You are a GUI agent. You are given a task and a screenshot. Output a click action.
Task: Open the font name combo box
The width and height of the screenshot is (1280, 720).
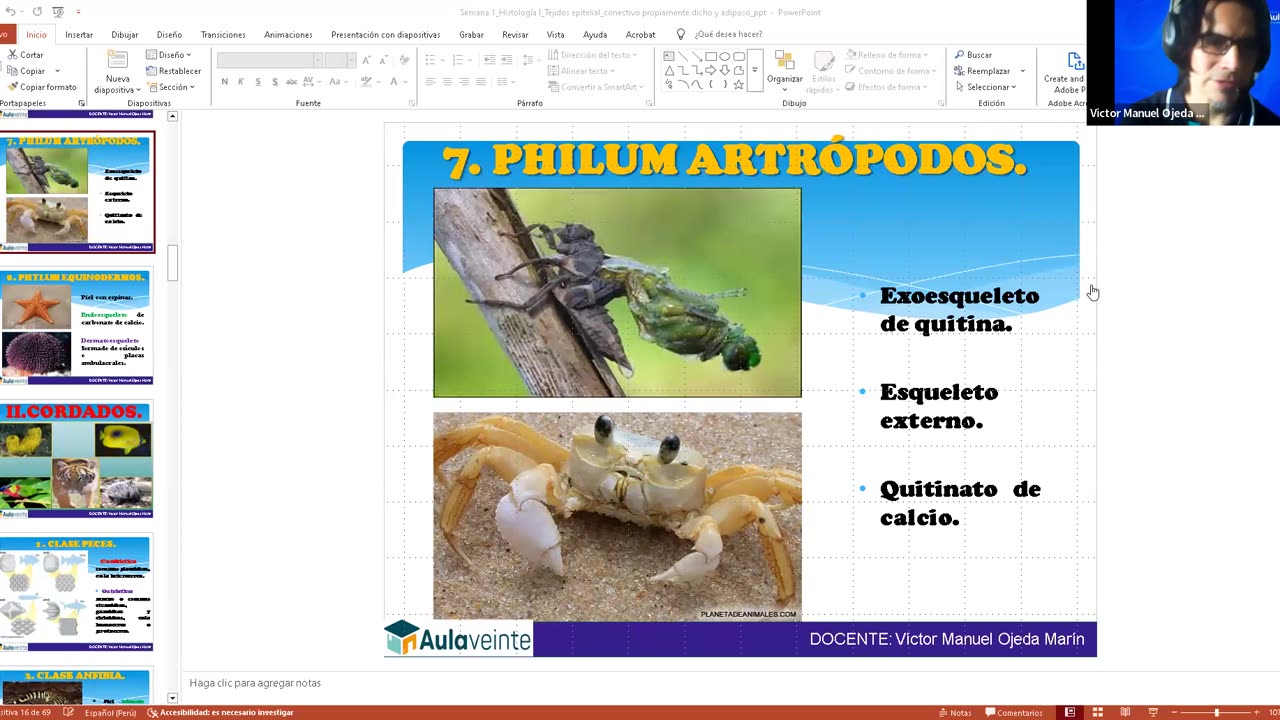(x=268, y=60)
